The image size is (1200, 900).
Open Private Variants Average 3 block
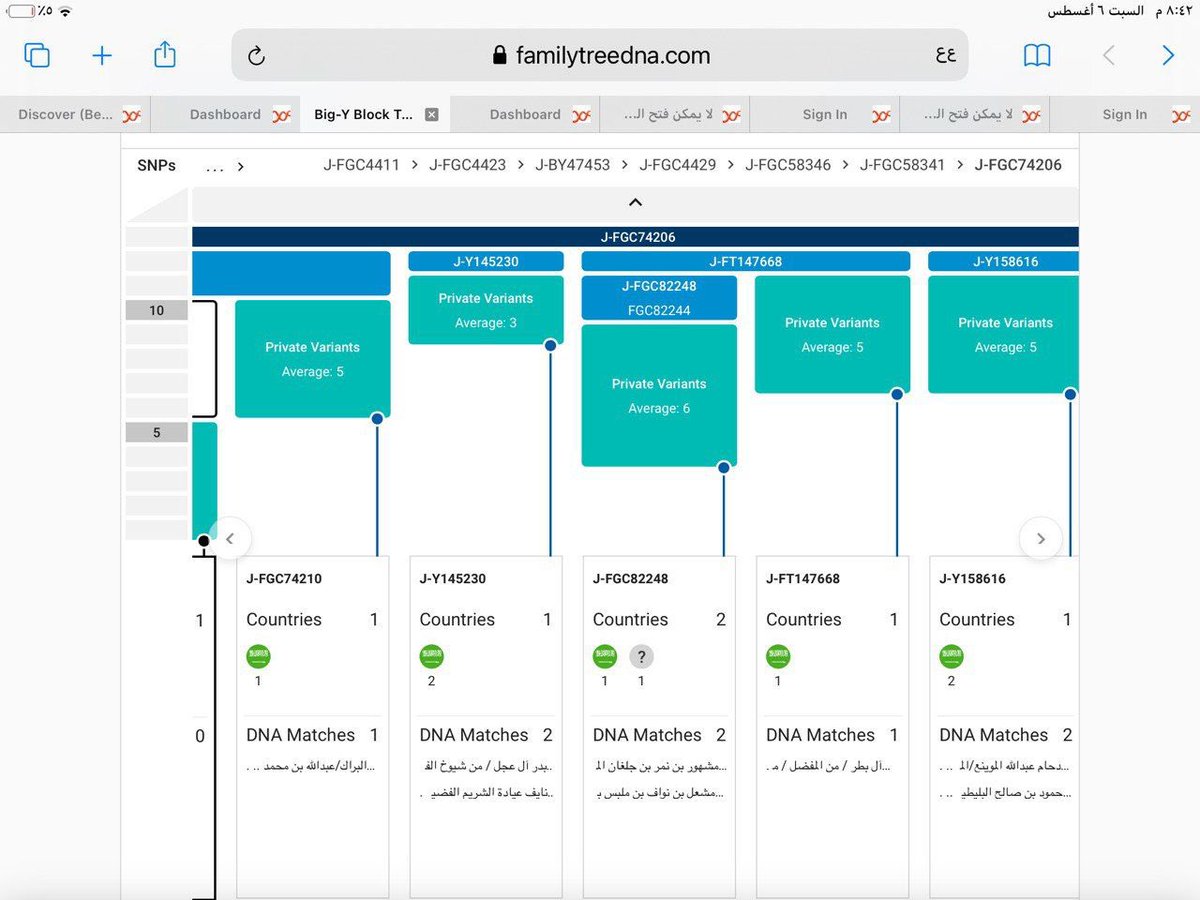tap(486, 310)
